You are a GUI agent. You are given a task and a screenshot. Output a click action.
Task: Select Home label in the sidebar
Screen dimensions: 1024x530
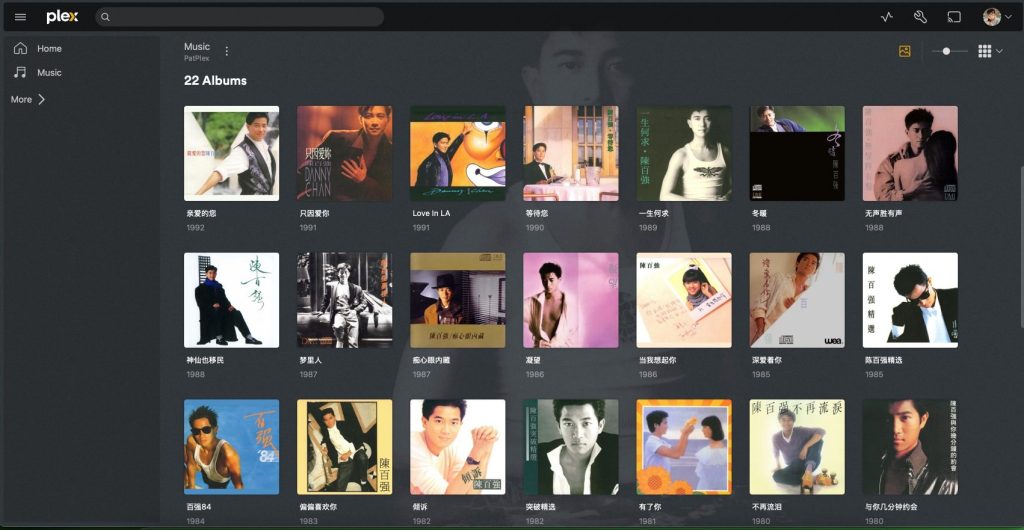pyautogui.click(x=49, y=49)
